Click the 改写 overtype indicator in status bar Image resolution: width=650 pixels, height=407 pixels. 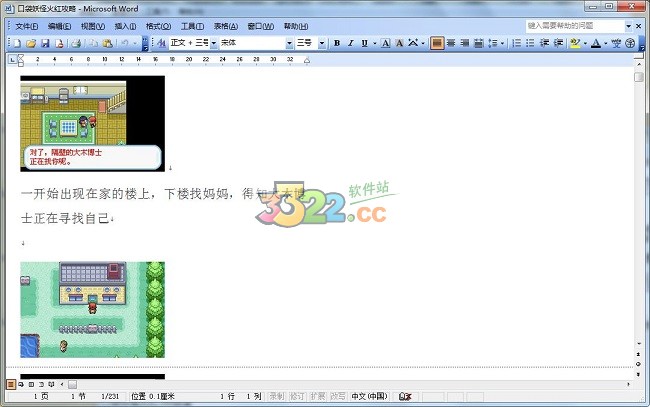click(338, 397)
